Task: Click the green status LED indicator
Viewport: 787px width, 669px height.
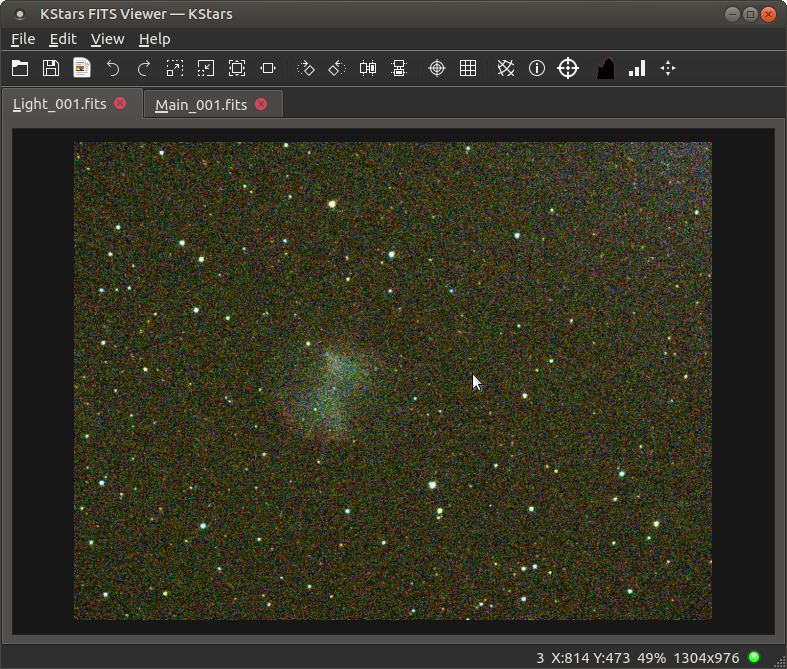Action: coord(754,657)
